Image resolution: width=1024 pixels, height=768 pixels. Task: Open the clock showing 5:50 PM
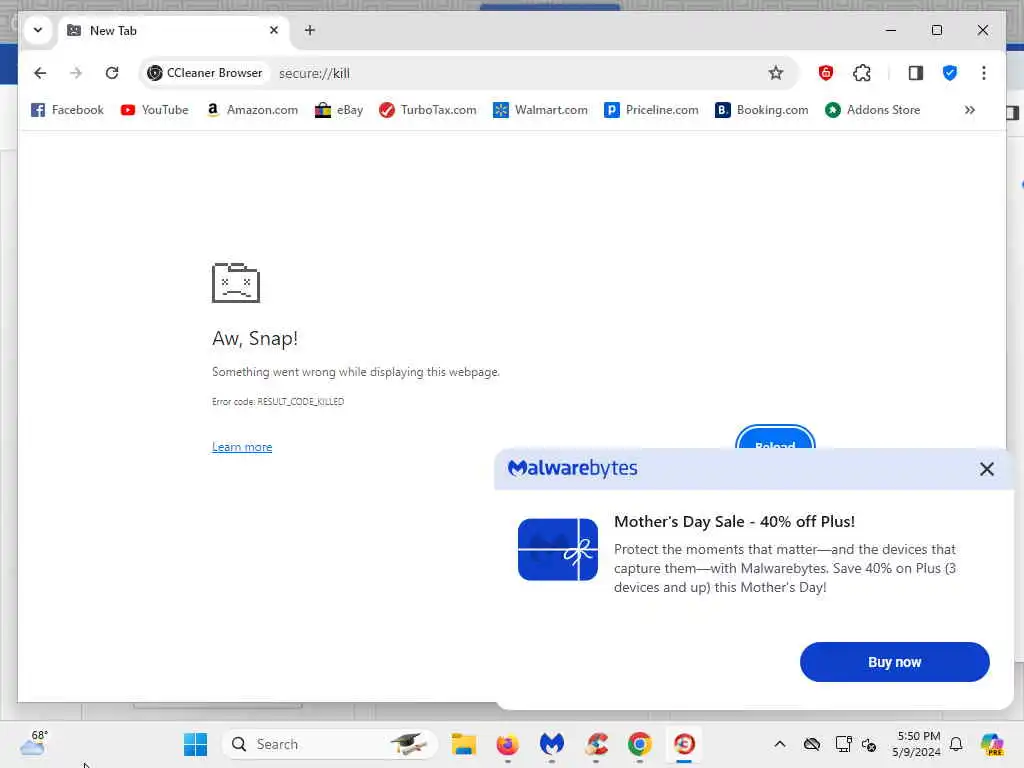tap(917, 744)
